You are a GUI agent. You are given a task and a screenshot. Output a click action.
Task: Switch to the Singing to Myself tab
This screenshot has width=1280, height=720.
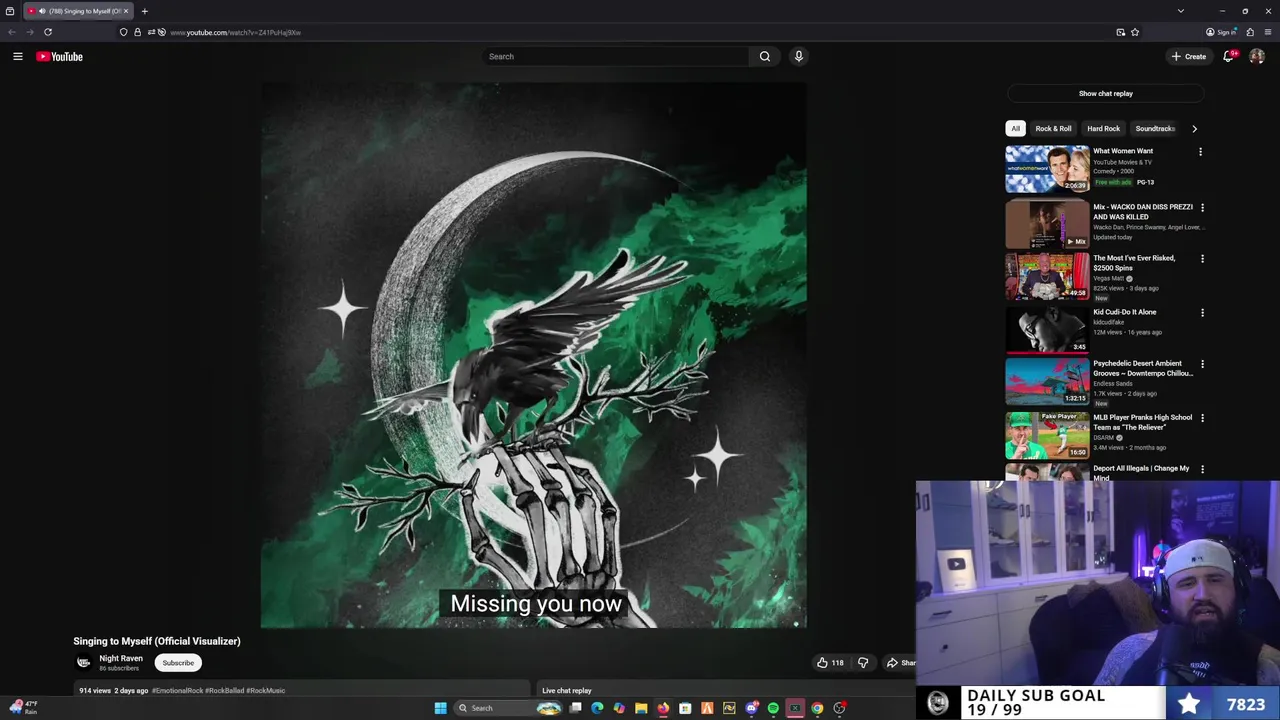coord(76,11)
